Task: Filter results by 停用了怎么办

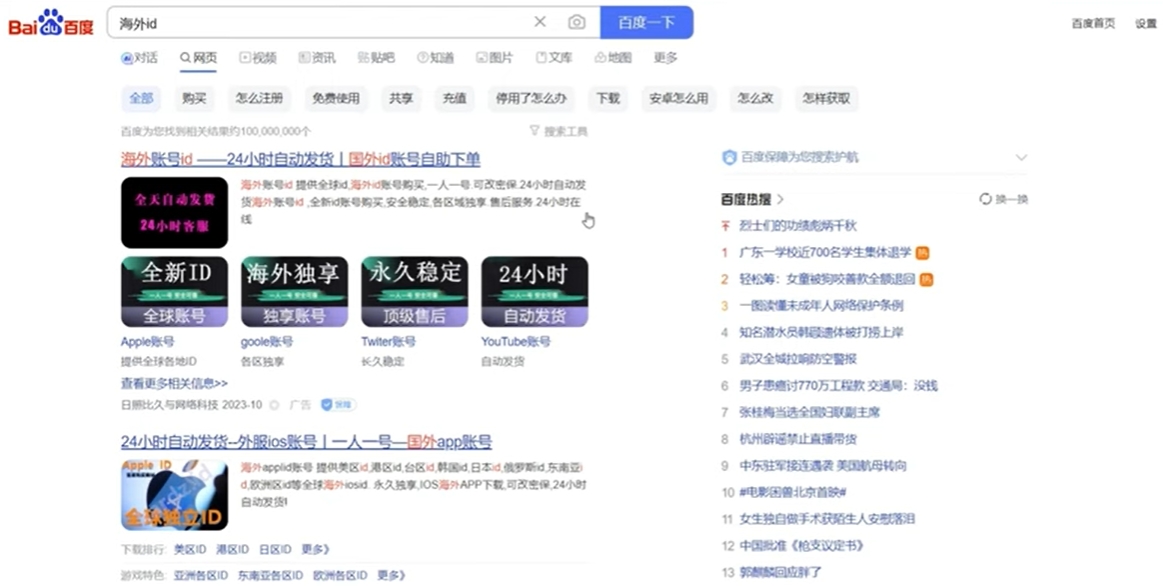Action: [x=531, y=98]
